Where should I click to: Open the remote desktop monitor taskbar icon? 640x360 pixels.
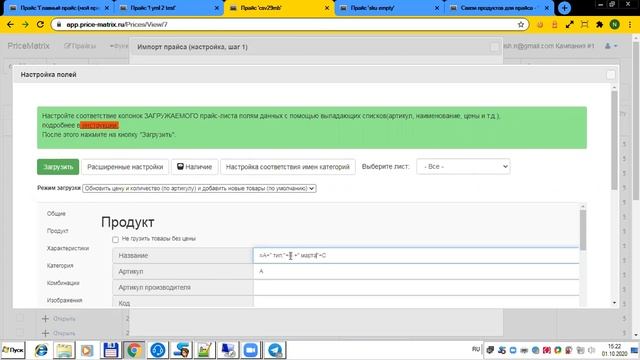coord(228,350)
